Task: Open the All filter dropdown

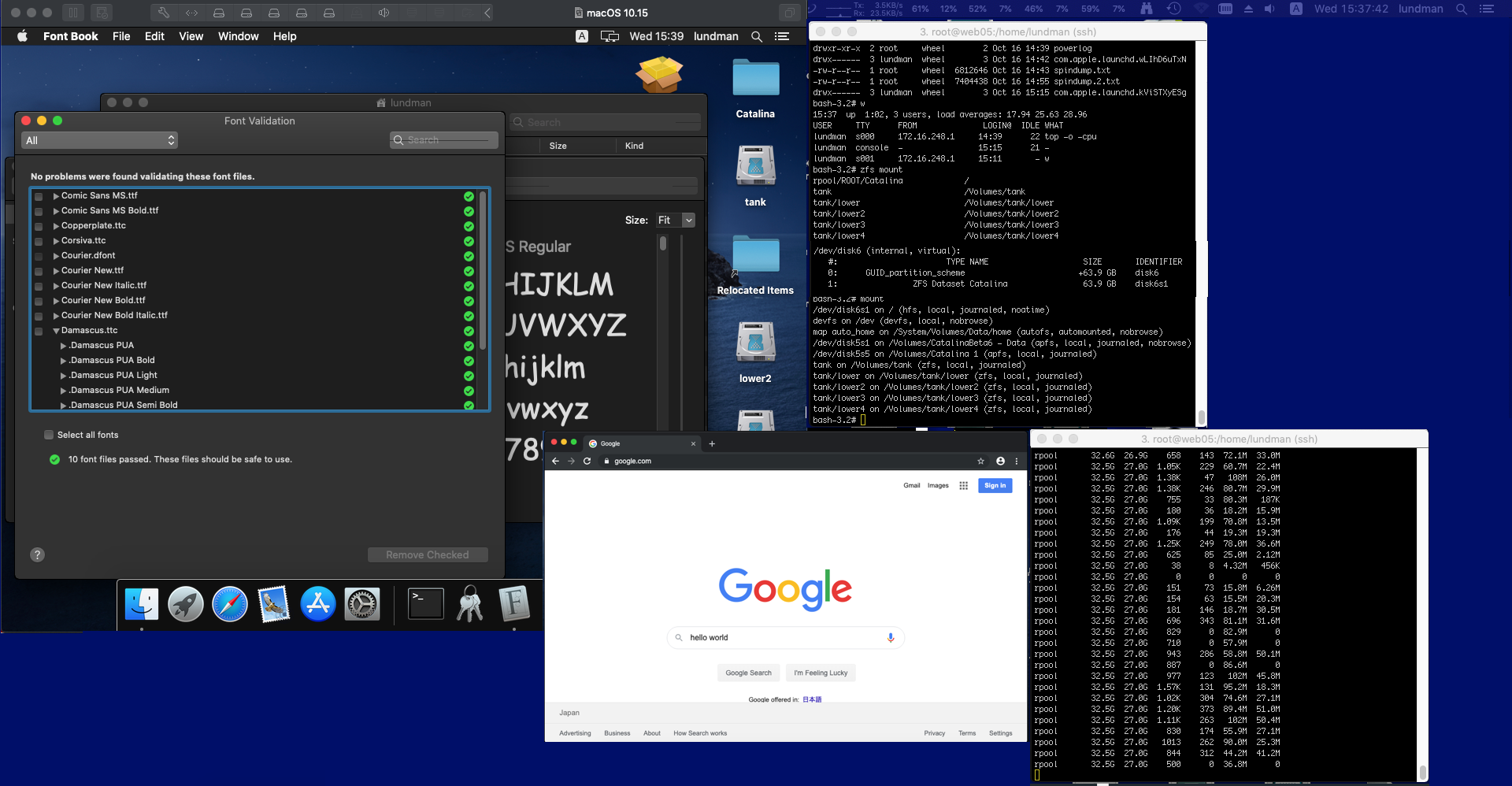Action: click(99, 140)
